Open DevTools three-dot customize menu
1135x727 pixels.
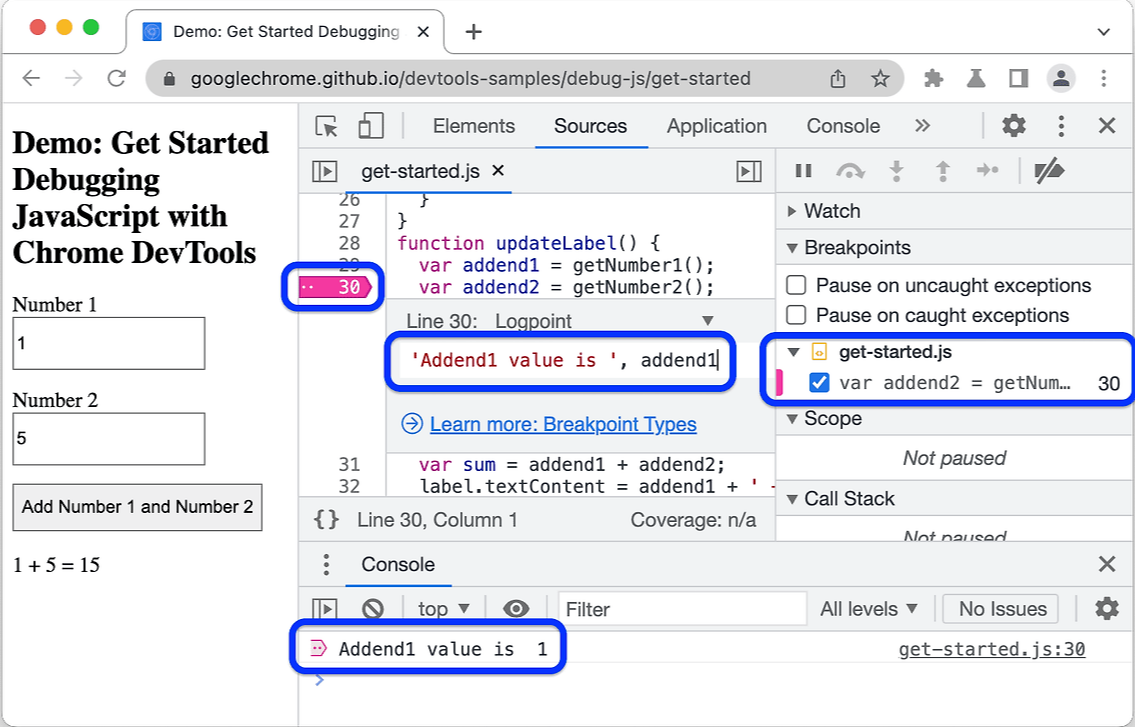(x=1061, y=125)
